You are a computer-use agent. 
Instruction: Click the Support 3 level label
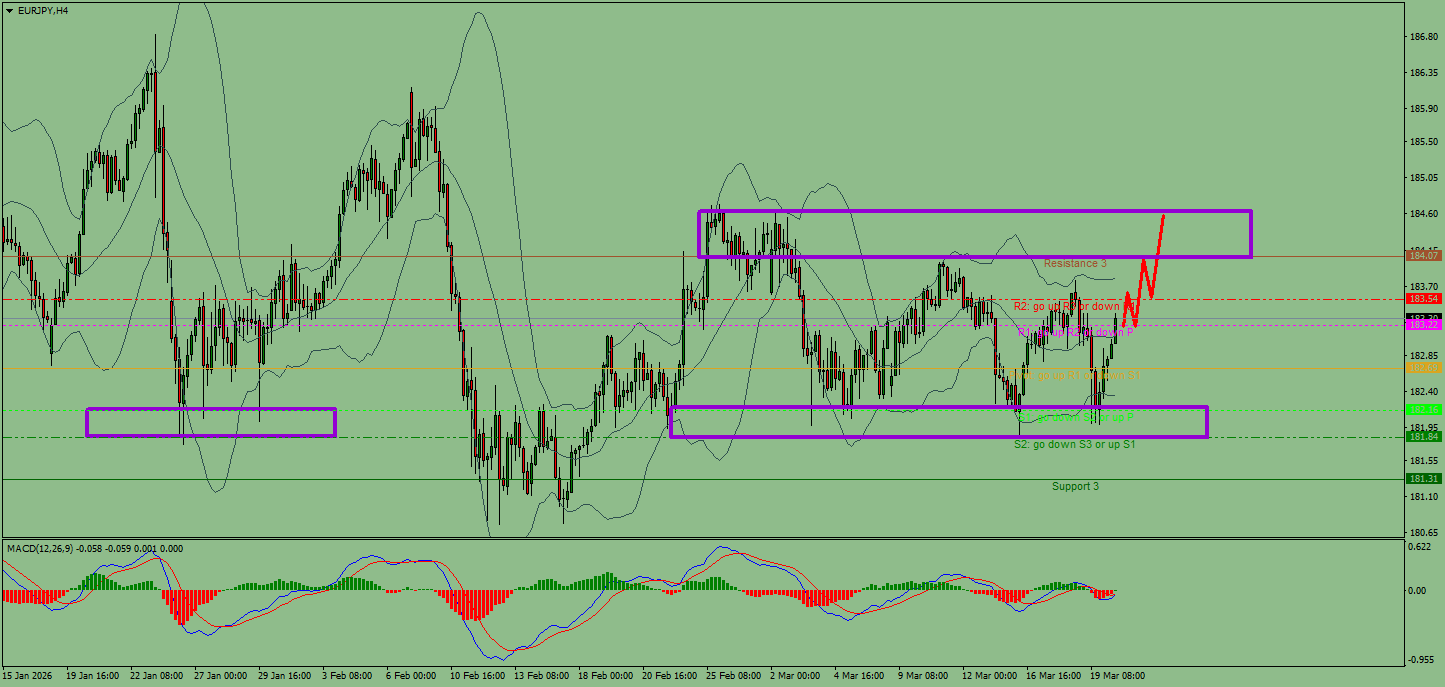[x=1075, y=486]
